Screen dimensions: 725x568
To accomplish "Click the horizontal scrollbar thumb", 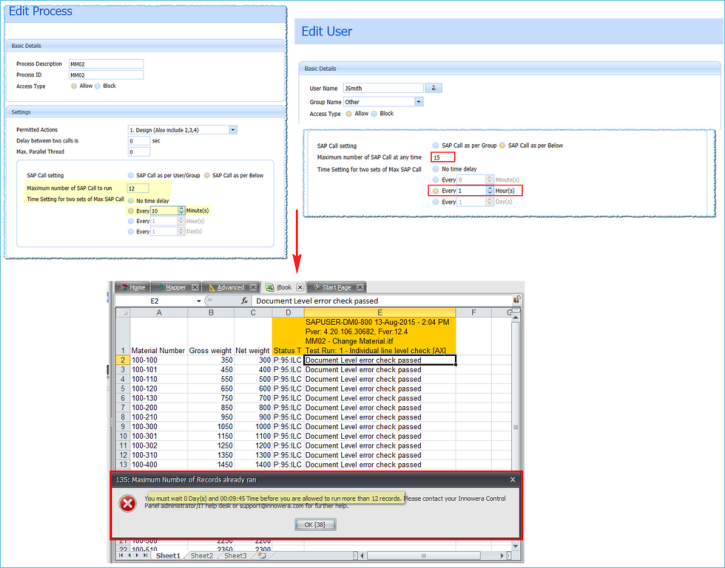I will click(x=423, y=556).
